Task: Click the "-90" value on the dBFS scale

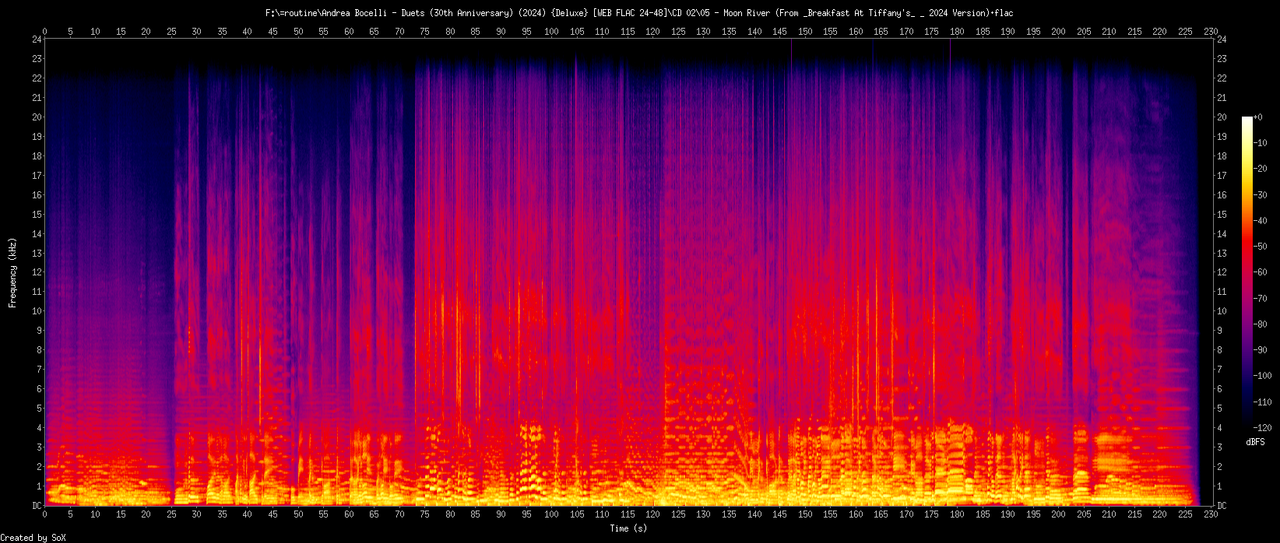Action: point(1261,349)
